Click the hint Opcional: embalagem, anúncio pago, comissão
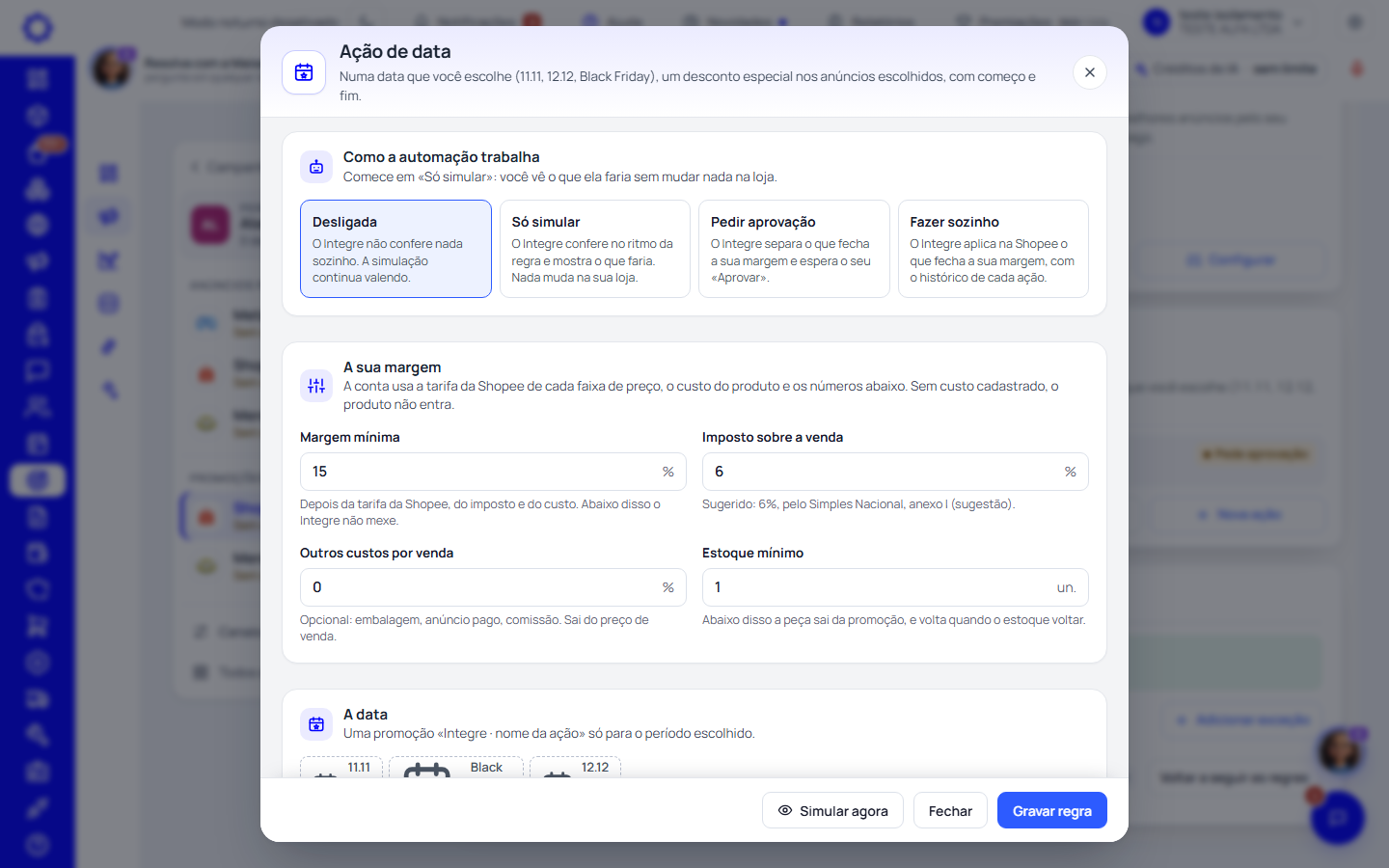The width and height of the screenshot is (1389, 868). pos(475,628)
